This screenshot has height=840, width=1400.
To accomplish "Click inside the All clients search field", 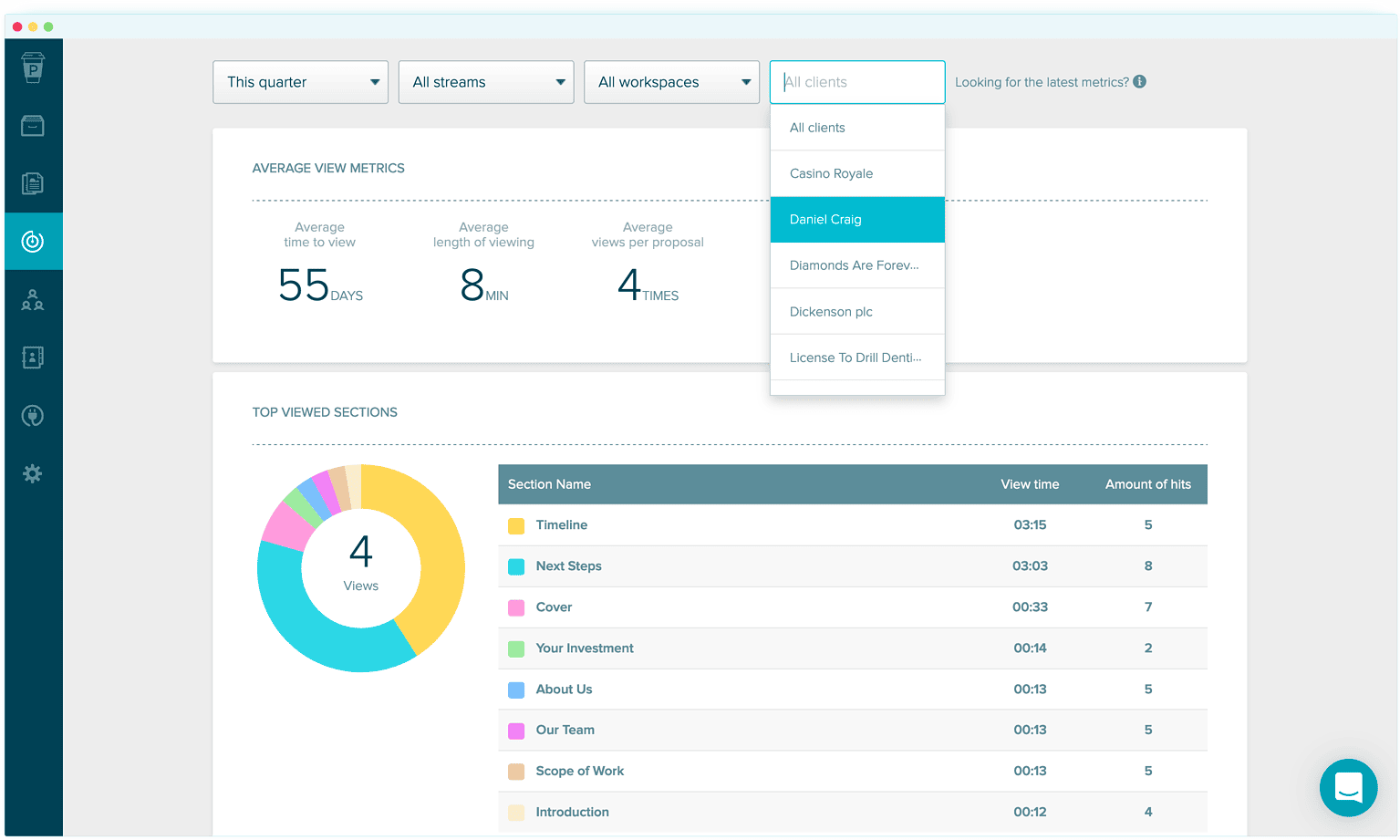I will point(857,81).
